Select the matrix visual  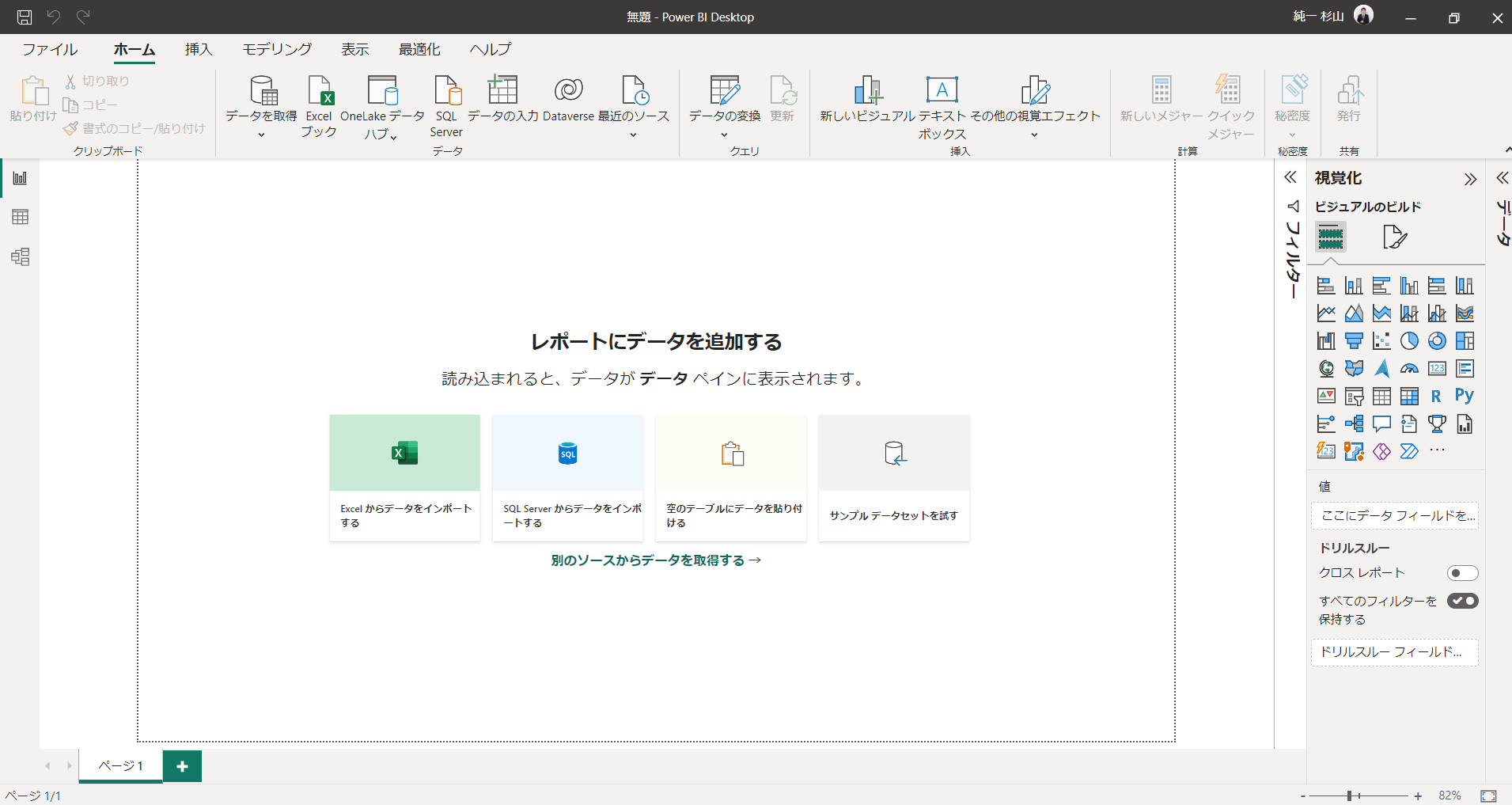[1409, 397]
